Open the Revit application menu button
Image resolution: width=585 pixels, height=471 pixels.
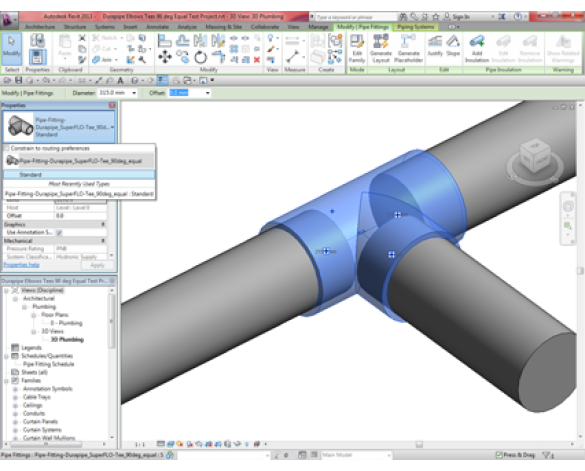coord(9,19)
